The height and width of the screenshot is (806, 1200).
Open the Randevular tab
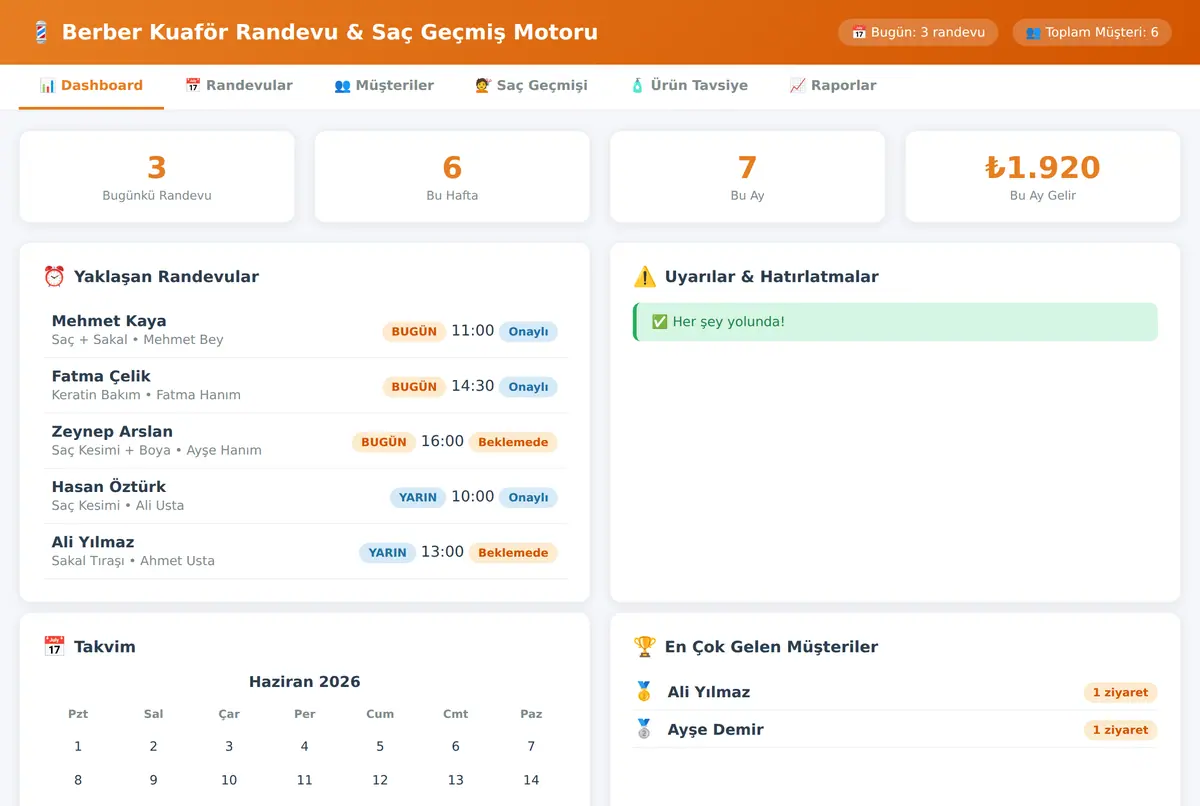tap(239, 86)
